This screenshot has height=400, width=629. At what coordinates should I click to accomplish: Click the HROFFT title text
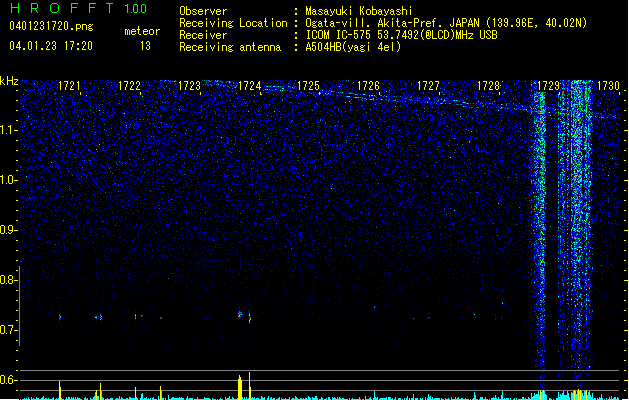(62, 8)
